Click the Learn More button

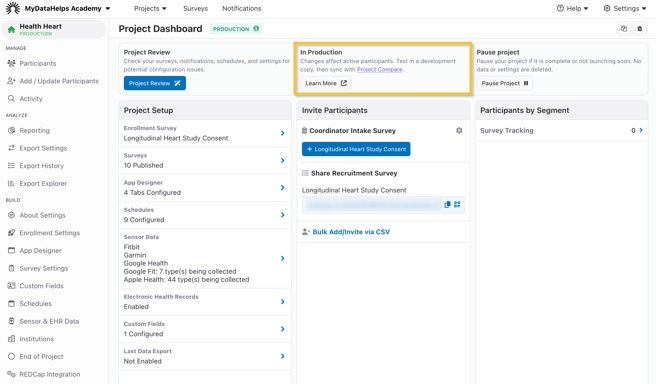[325, 83]
